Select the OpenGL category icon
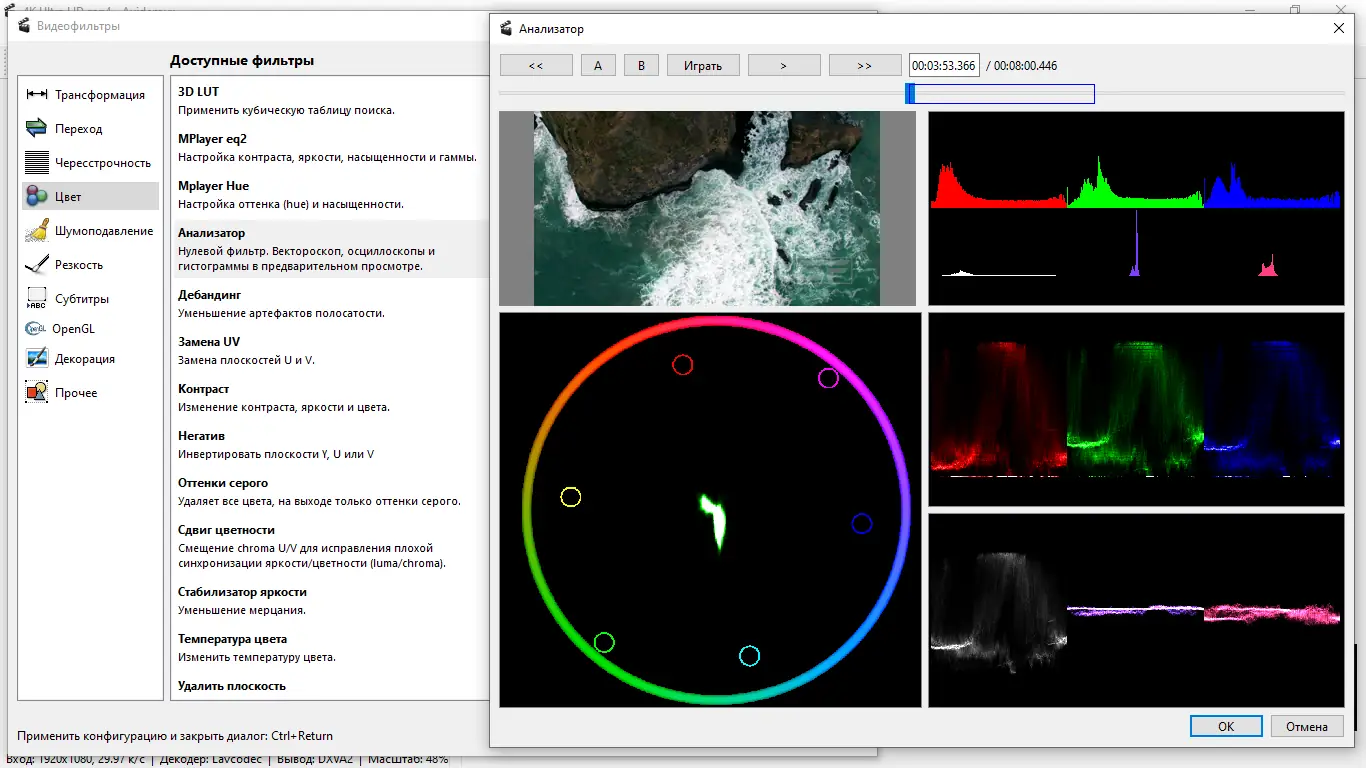Image resolution: width=1366 pixels, height=768 pixels. pos(36,329)
